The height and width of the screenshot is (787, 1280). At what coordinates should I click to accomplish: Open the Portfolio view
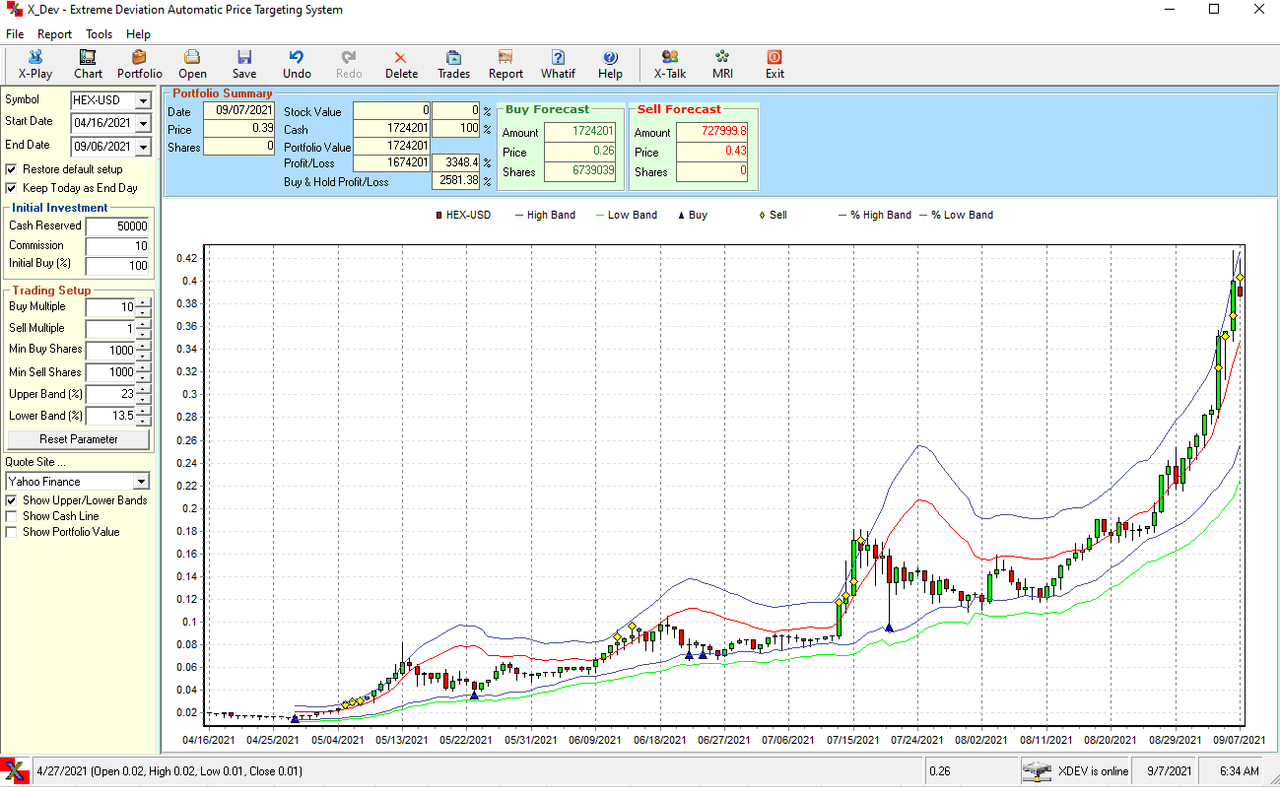click(x=139, y=63)
